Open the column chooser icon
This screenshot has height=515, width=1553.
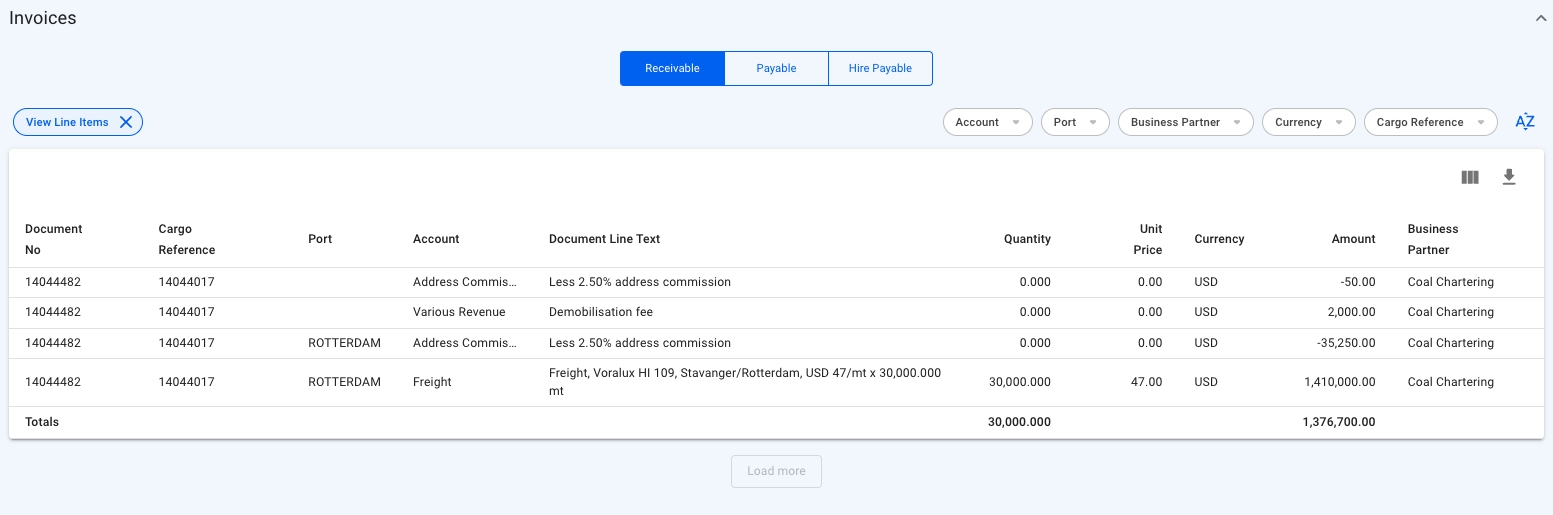pyautogui.click(x=1469, y=177)
